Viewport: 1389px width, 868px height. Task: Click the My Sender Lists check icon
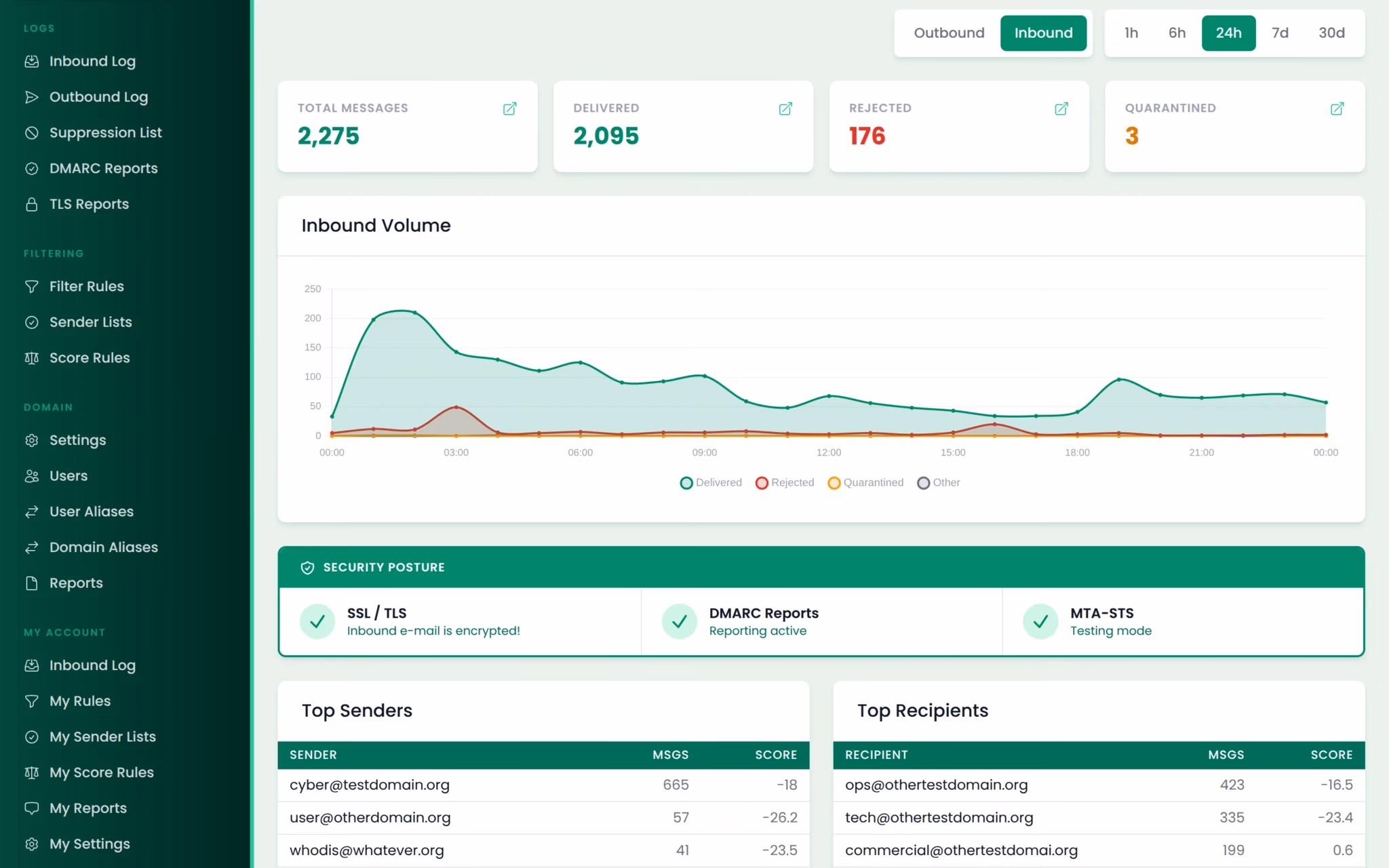pos(31,736)
